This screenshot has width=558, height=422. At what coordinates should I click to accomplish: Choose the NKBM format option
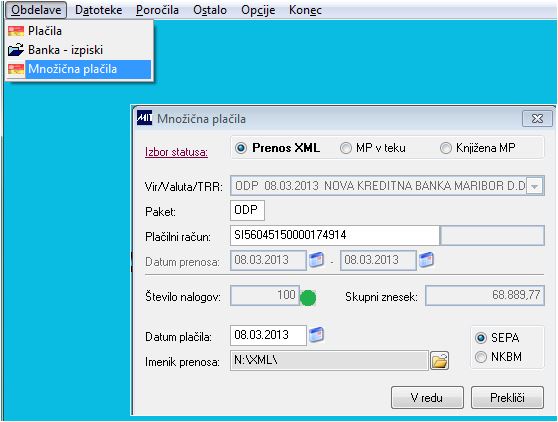click(x=481, y=357)
